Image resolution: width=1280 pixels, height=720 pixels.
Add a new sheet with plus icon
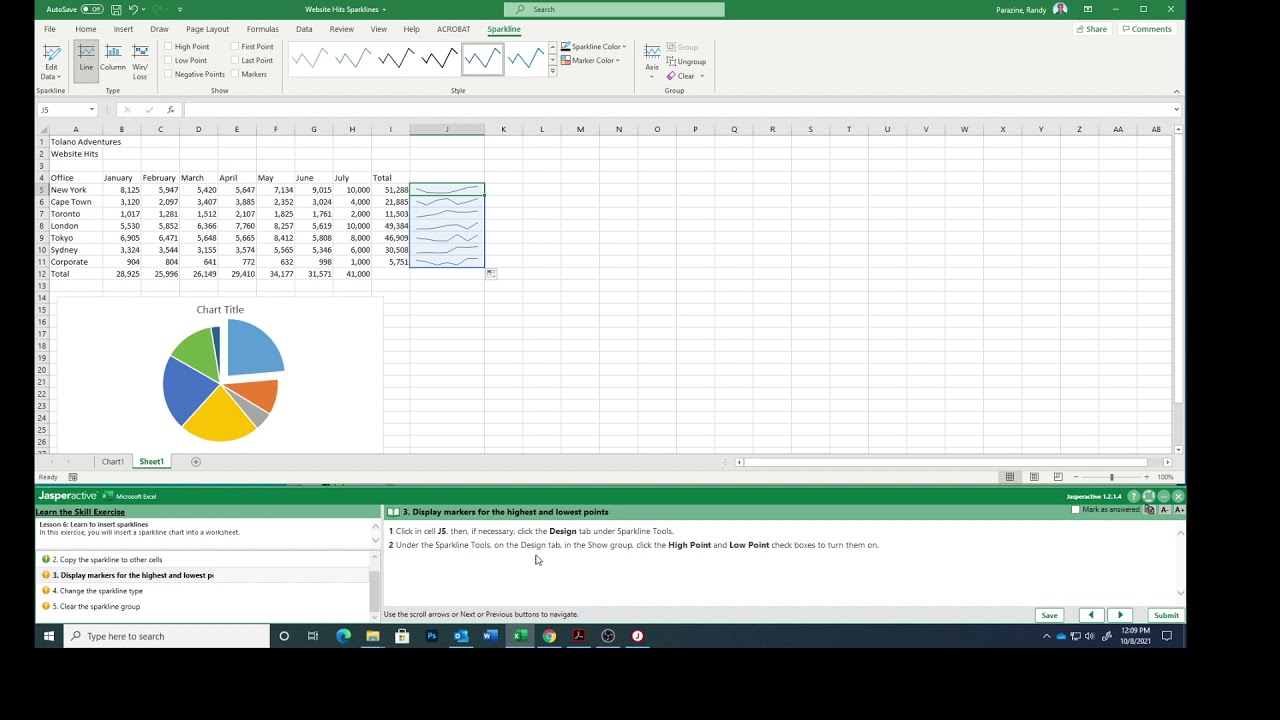pyautogui.click(x=196, y=462)
